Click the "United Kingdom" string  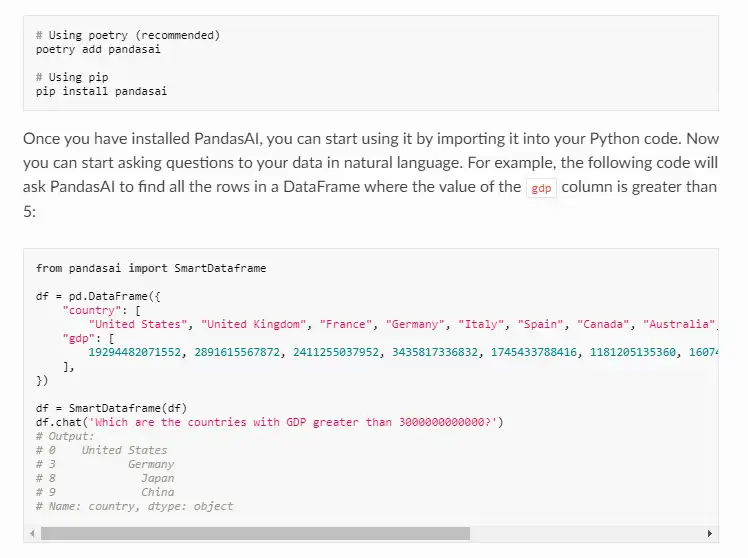[x=253, y=324]
